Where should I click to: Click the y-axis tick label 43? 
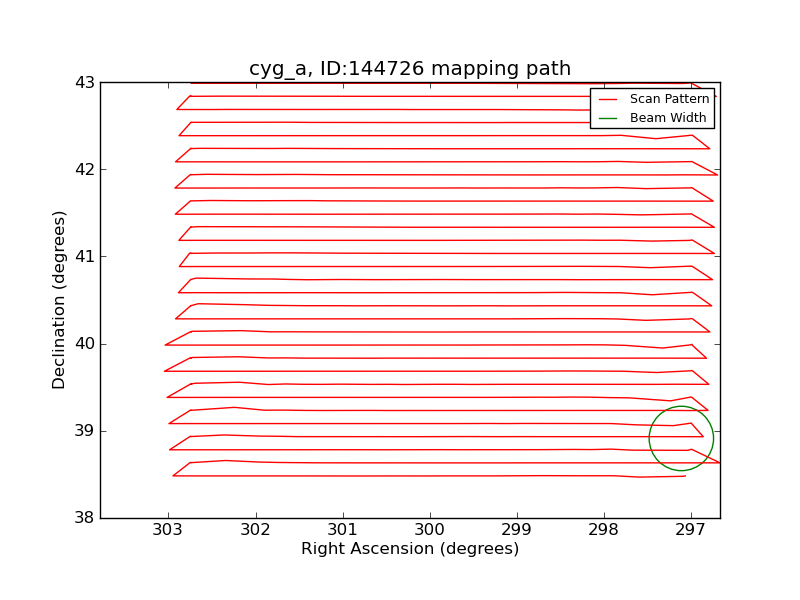click(x=84, y=83)
